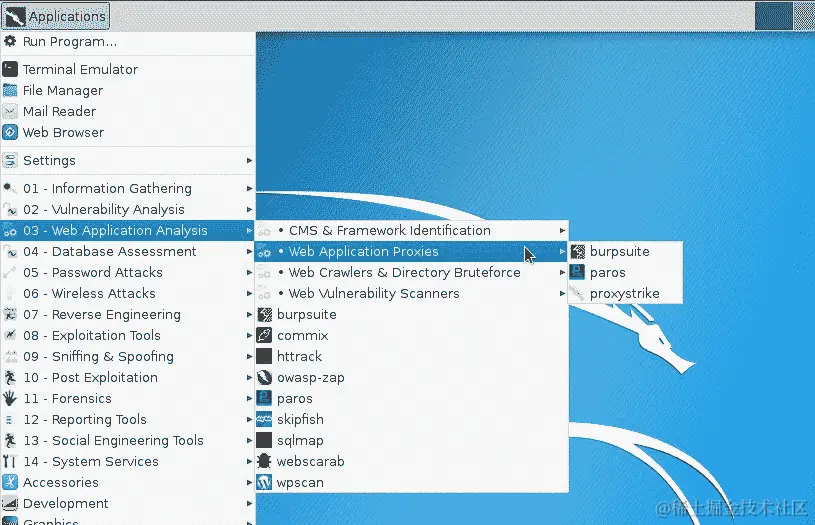
Task: Click the Run Program gear icon
Action: (10, 41)
